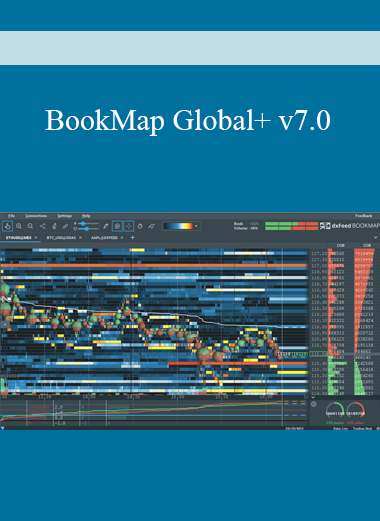Click price level 117.00 in ladder
380x521 pixels.
coord(319,266)
